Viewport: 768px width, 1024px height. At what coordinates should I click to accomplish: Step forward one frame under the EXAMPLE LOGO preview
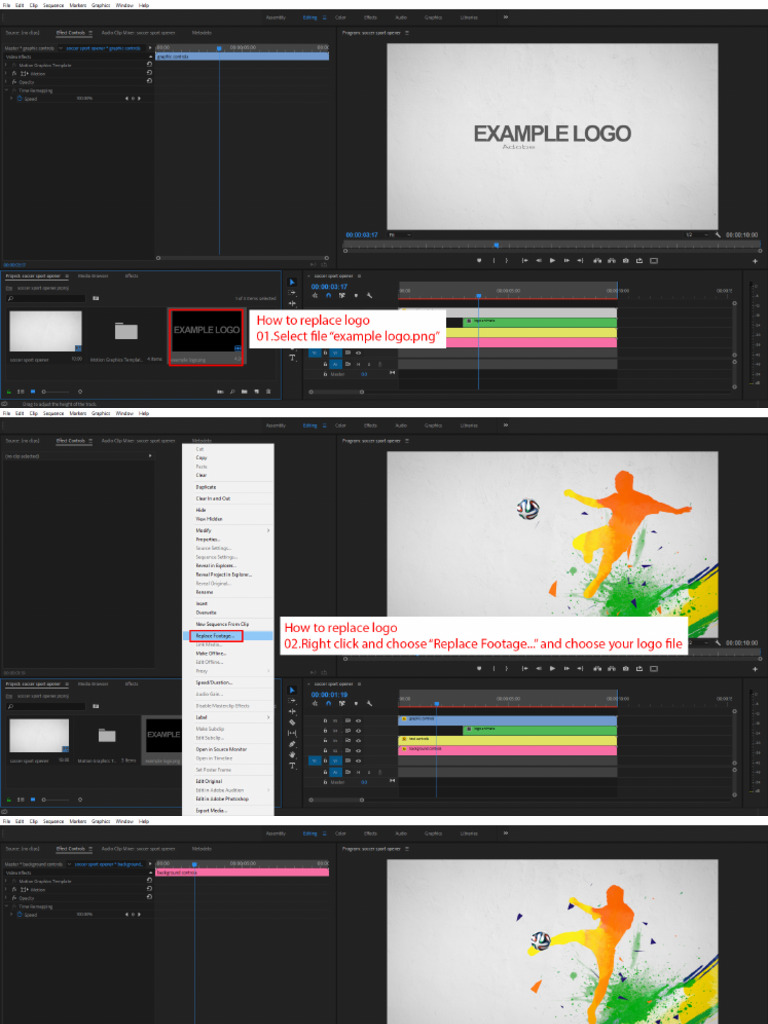566,261
